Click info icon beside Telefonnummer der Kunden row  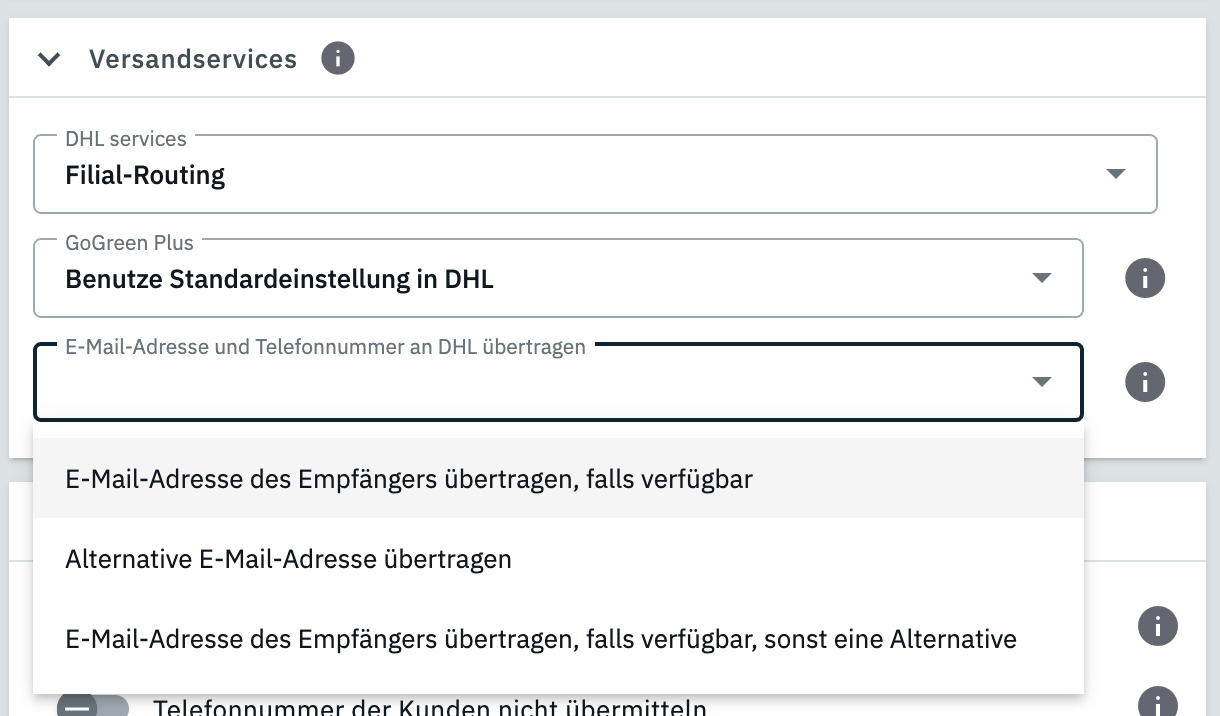(1158, 701)
